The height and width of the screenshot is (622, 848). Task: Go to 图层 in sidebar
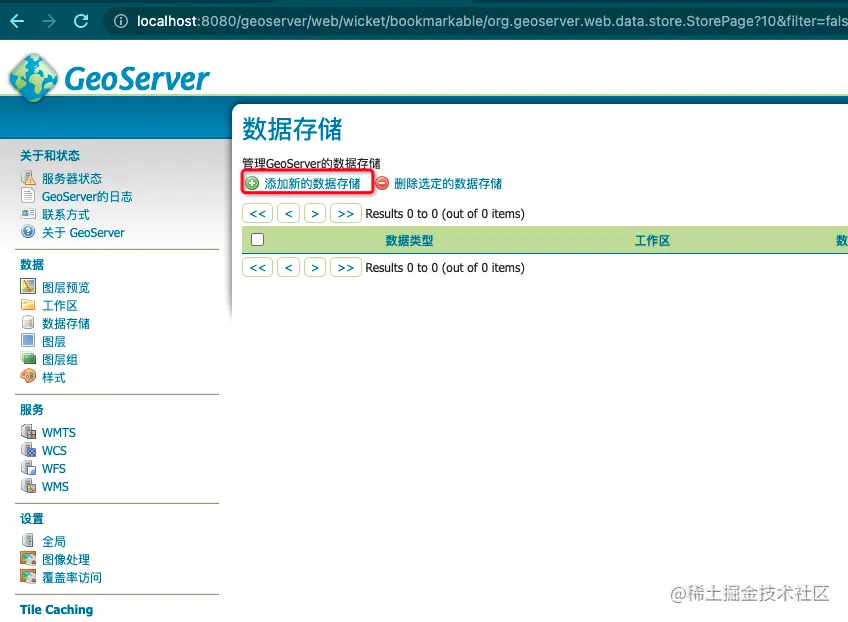(x=54, y=341)
